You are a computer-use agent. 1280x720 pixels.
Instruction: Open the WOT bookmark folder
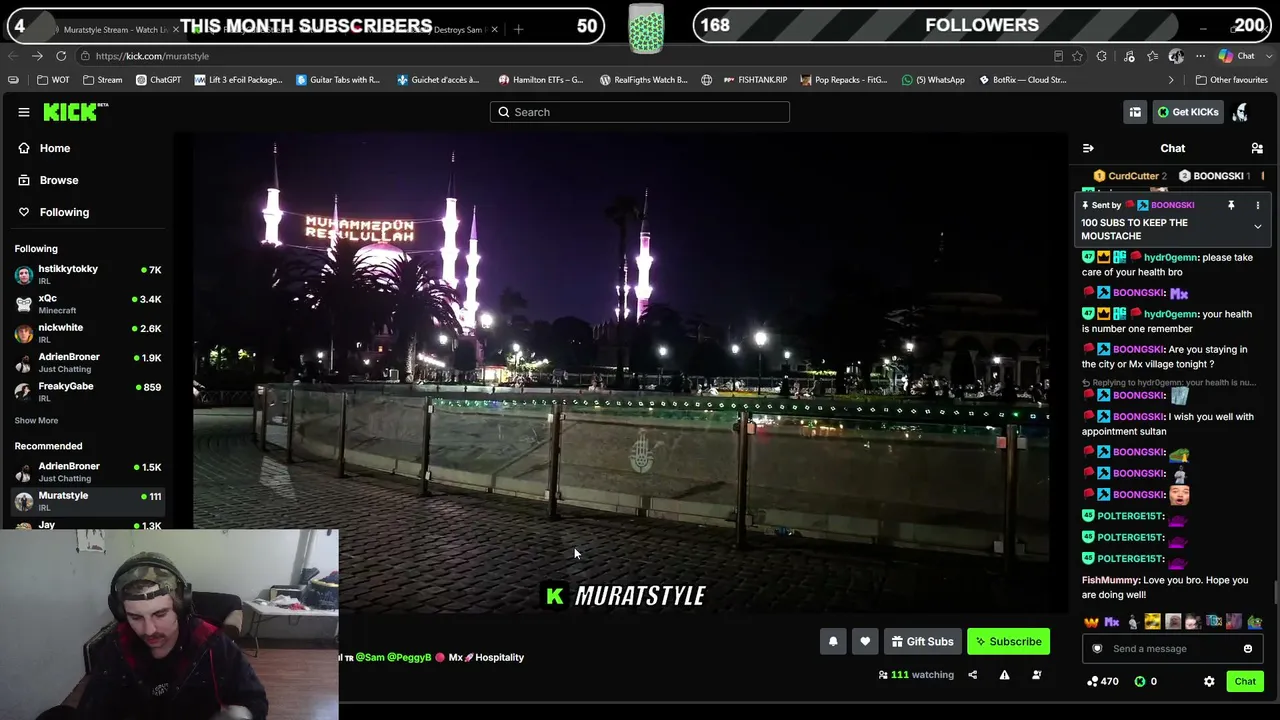pyautogui.click(x=53, y=80)
